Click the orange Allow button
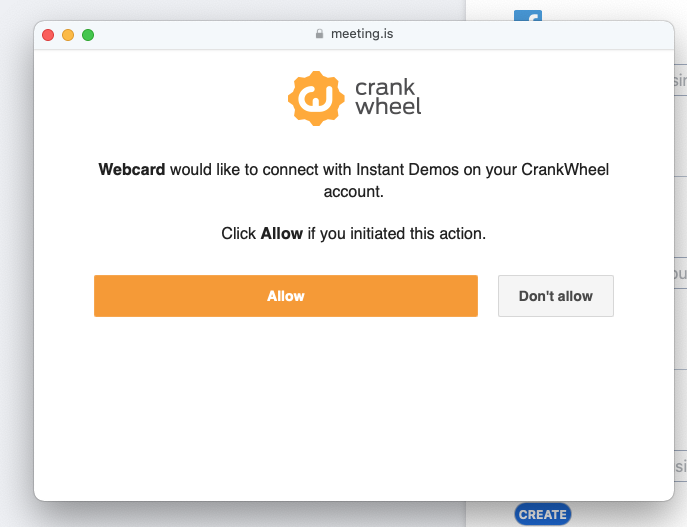Viewport: 687px width, 527px height. point(285,296)
